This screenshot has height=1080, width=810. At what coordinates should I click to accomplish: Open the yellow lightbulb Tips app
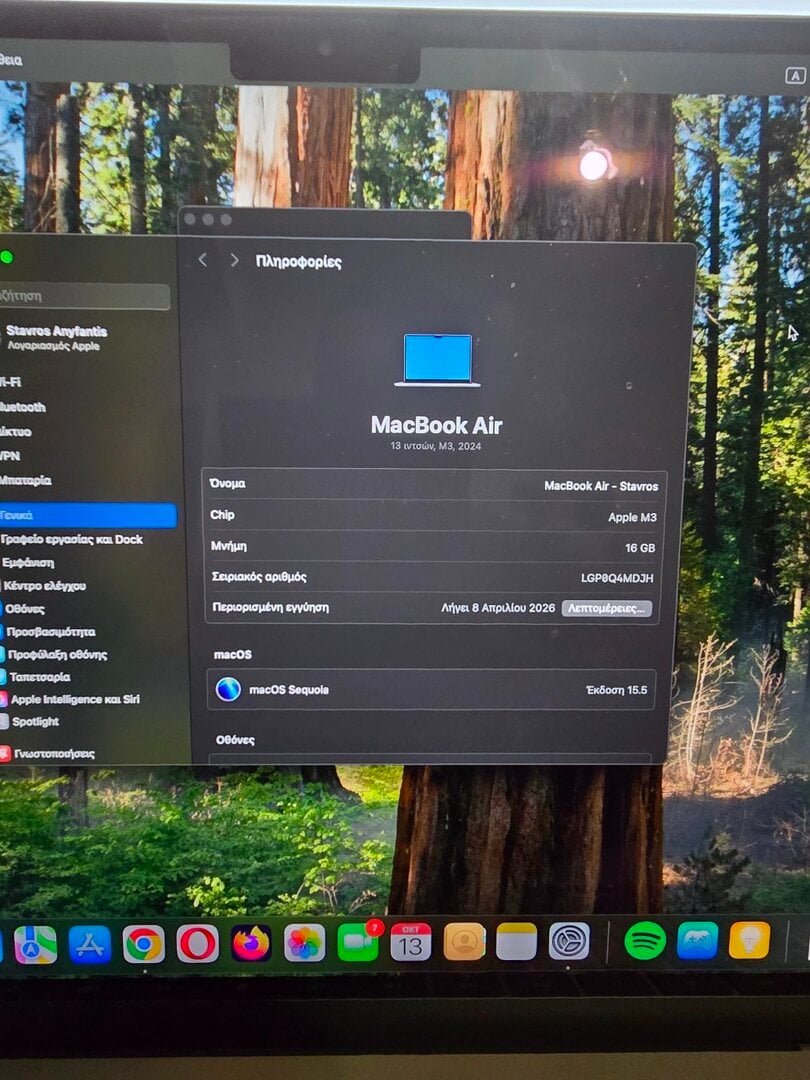pyautogui.click(x=749, y=939)
